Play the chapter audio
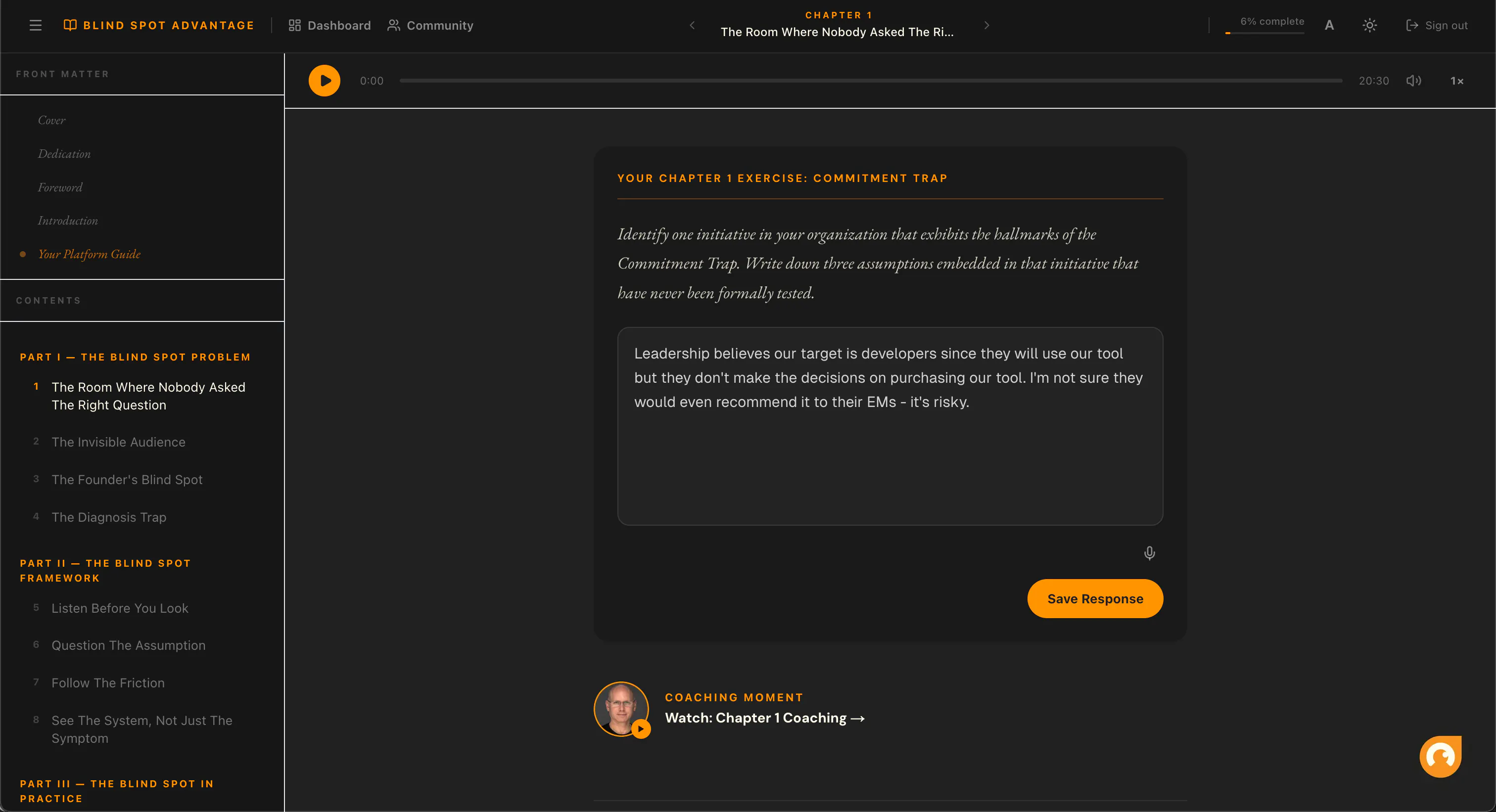 point(324,81)
